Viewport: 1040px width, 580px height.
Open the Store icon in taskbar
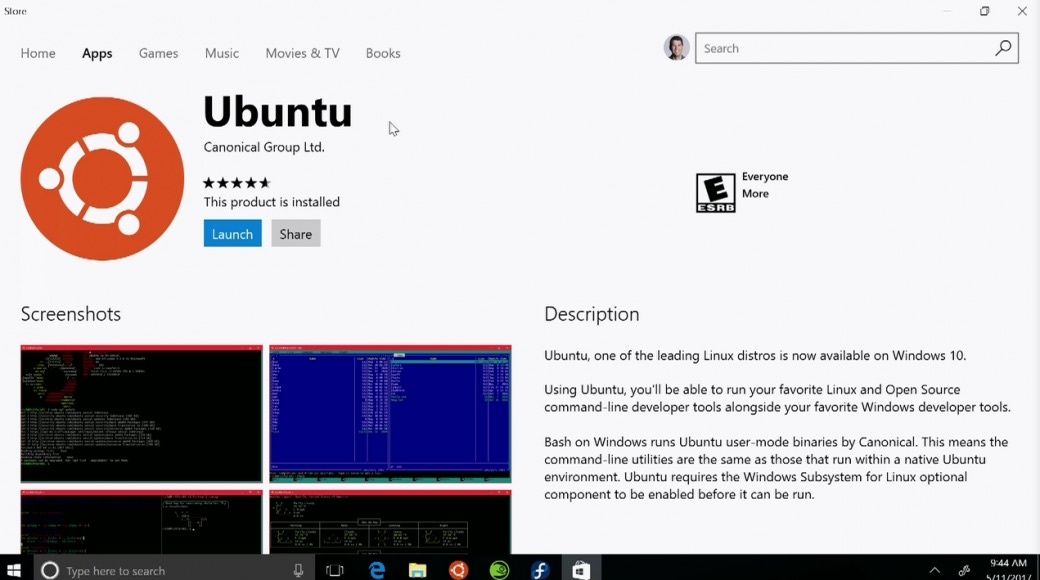point(581,570)
